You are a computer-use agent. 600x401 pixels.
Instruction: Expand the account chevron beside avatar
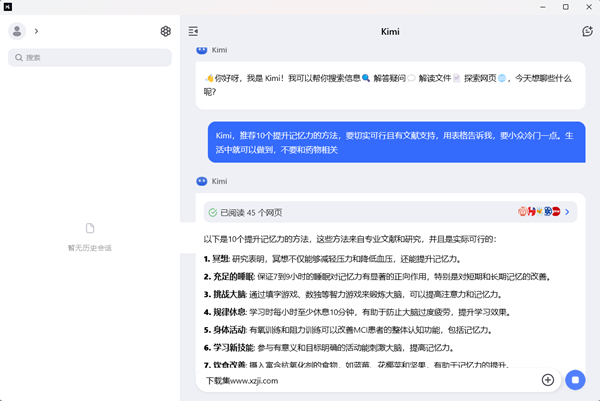(x=36, y=31)
